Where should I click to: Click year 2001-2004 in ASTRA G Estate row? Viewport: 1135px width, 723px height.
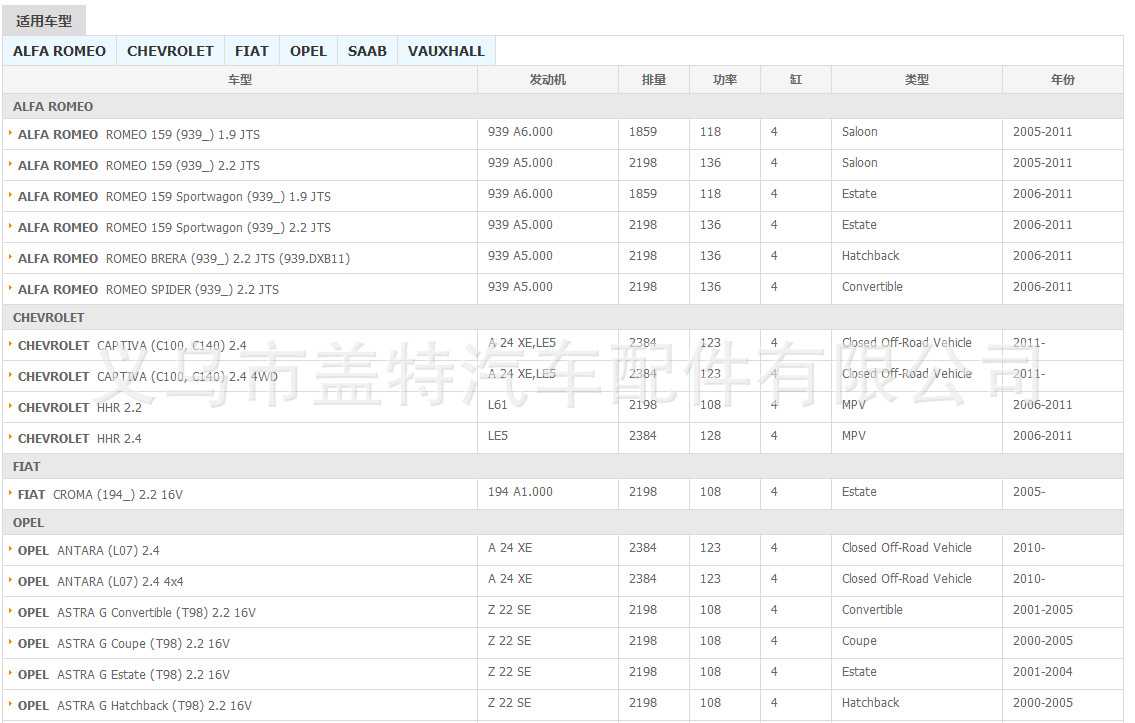1042,672
